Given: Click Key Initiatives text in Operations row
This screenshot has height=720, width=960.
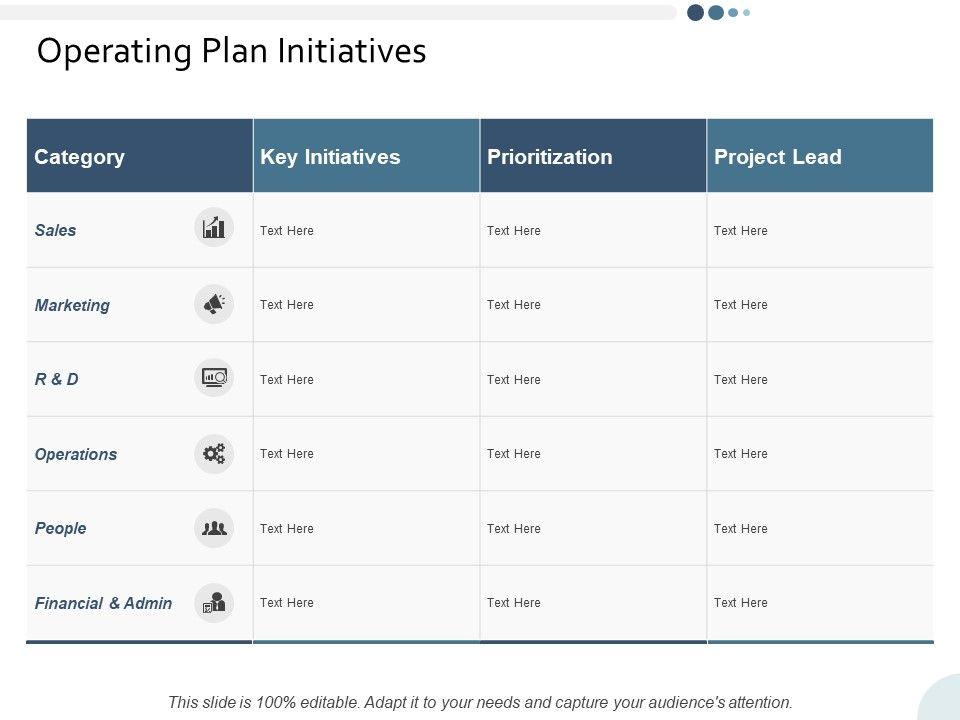Looking at the screenshot, I should point(287,454).
